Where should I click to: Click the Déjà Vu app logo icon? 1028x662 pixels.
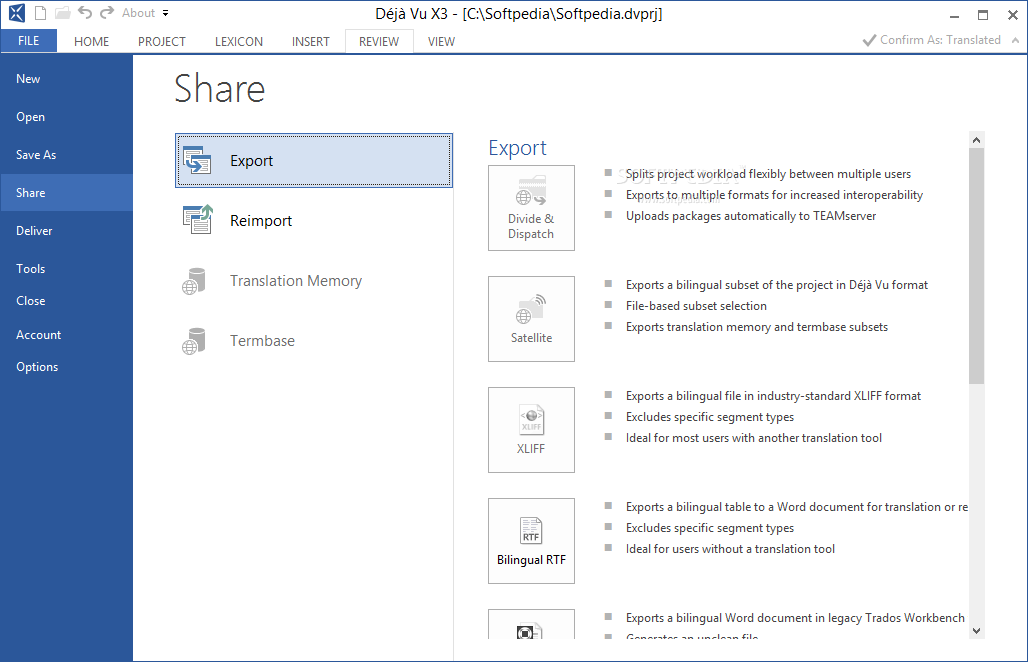(x=17, y=13)
